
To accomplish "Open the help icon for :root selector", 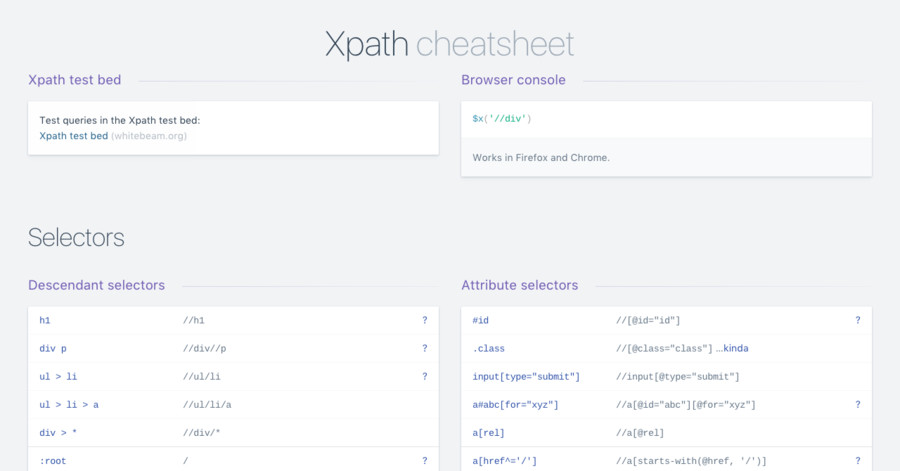I will pos(424,461).
